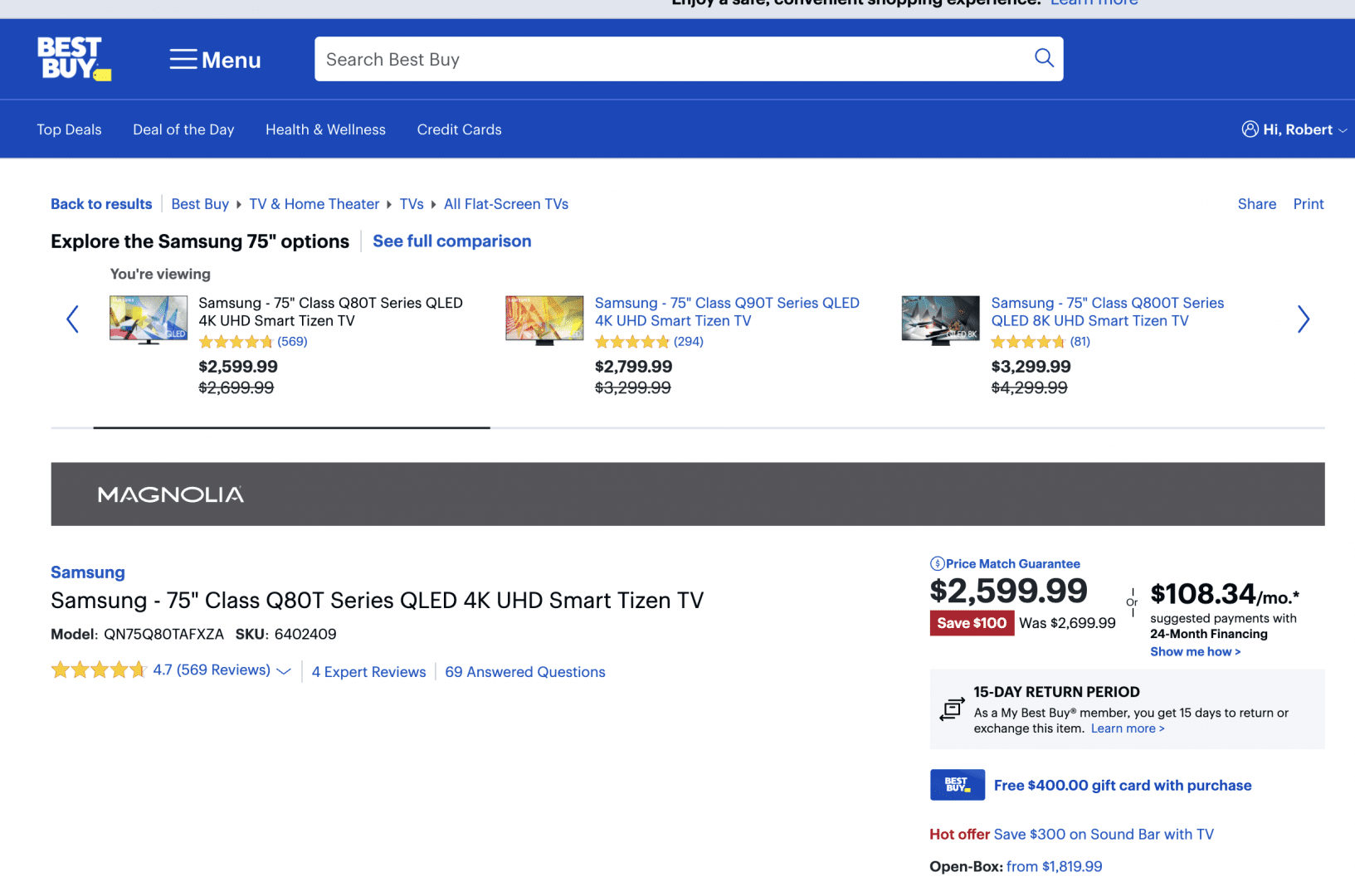Select the Q90T Series TV thumbnail
This screenshot has width=1355, height=896.
pyautogui.click(x=544, y=319)
